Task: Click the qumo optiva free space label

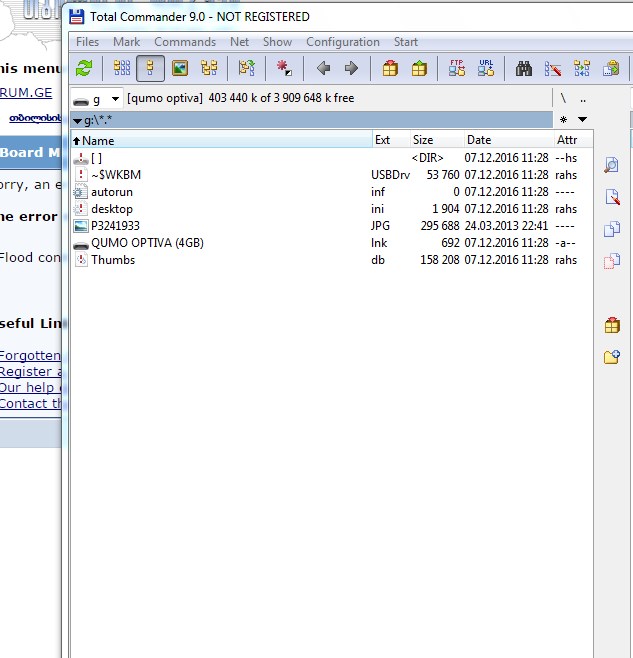Action: tap(241, 98)
